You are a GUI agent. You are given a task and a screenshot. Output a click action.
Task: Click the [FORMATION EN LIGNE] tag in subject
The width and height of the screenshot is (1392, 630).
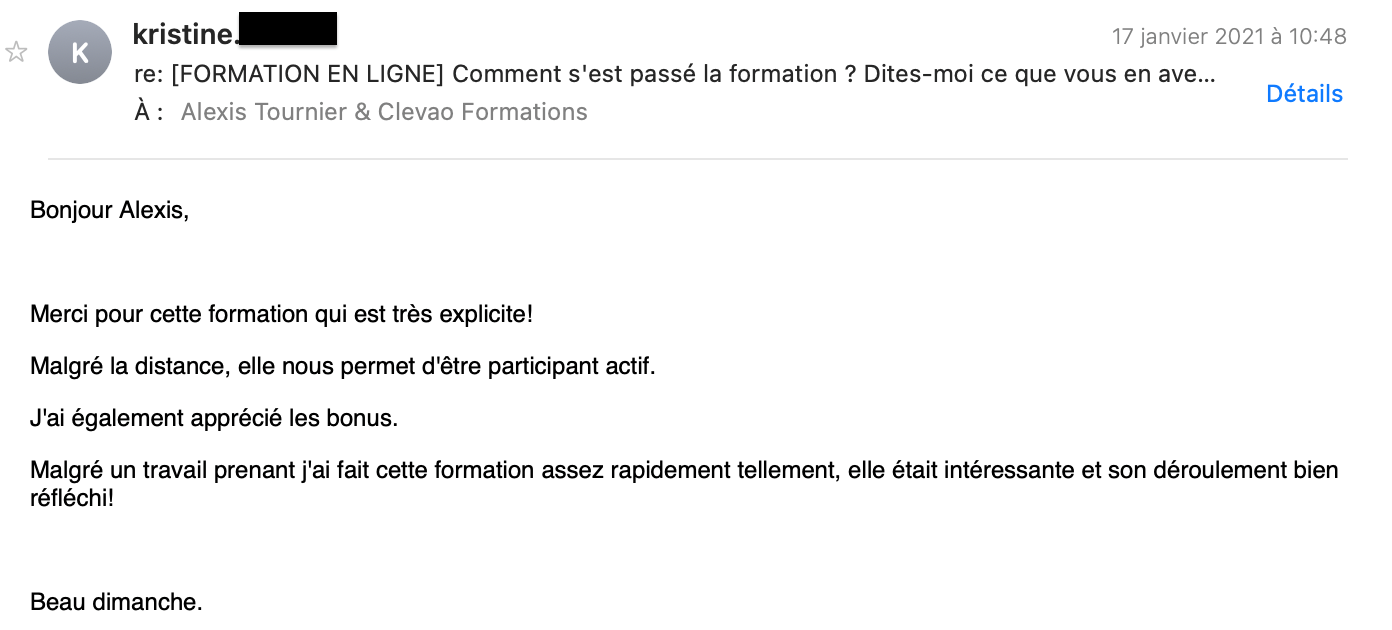(x=307, y=74)
